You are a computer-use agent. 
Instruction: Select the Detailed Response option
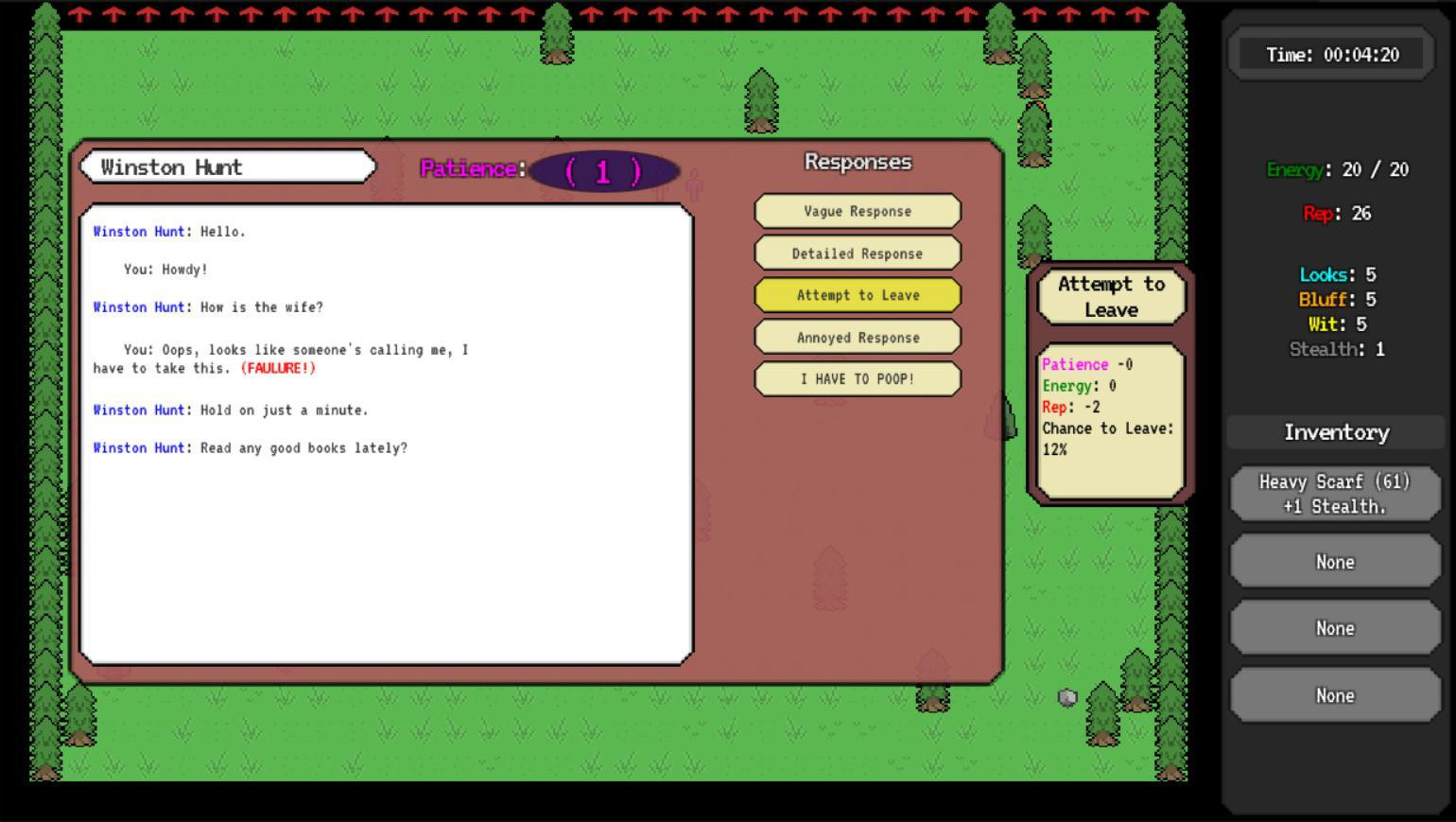click(858, 254)
